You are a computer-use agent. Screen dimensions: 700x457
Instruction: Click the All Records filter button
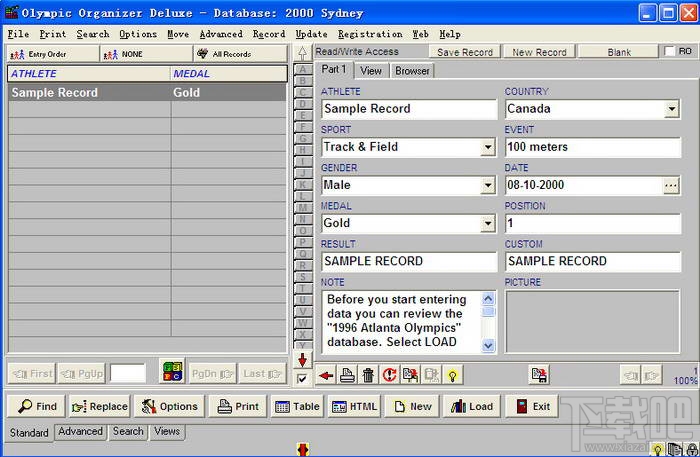[240, 54]
